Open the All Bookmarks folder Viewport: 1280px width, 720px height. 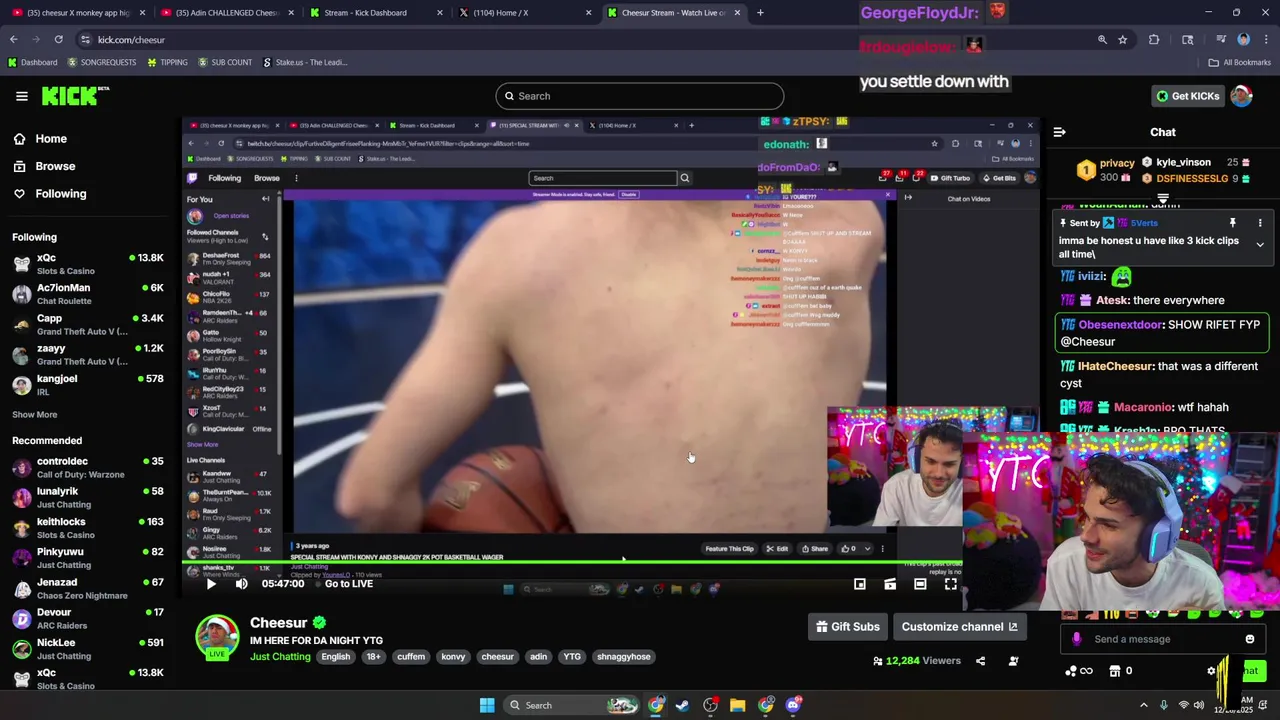click(x=1240, y=62)
